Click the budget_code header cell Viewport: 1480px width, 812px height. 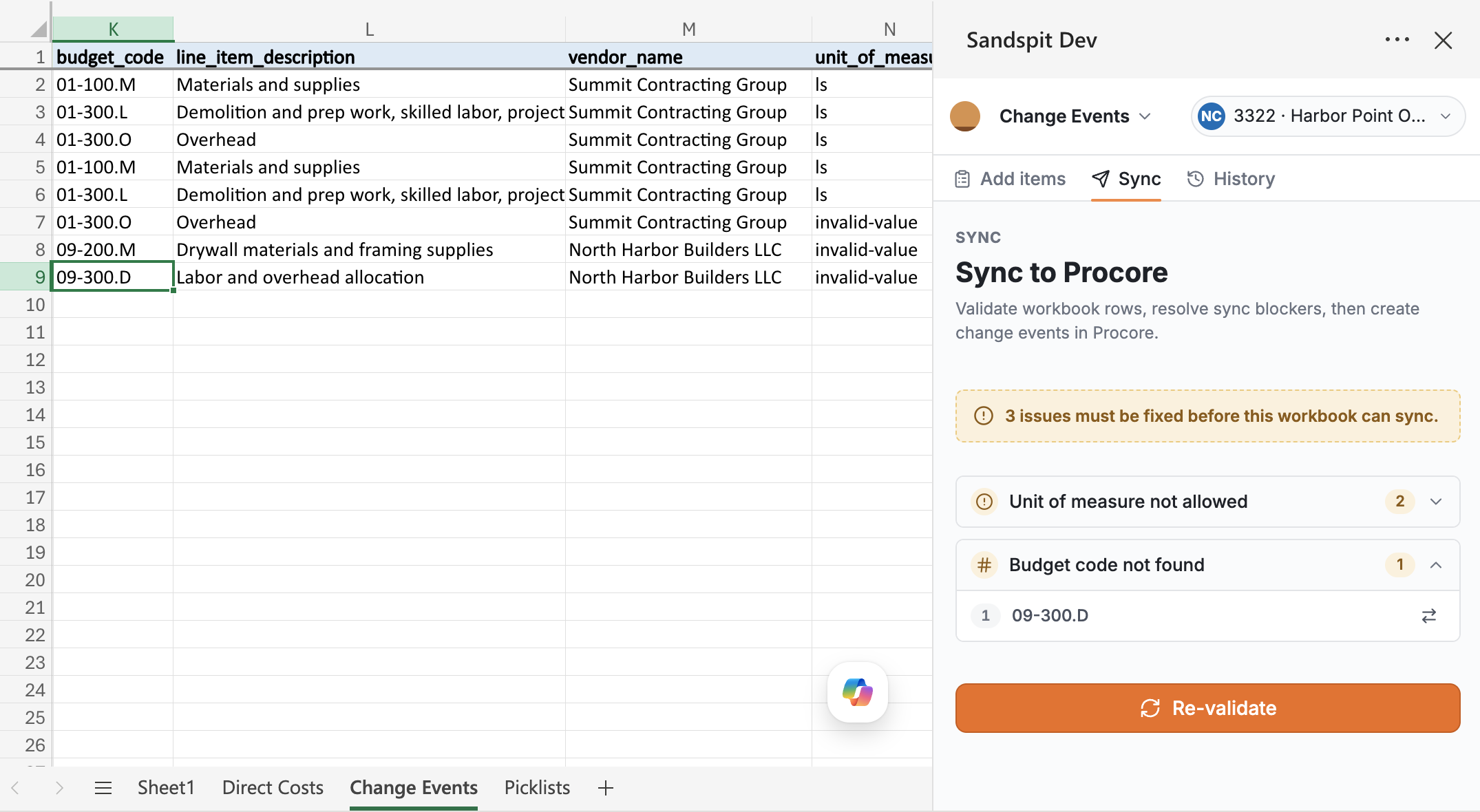click(x=113, y=57)
